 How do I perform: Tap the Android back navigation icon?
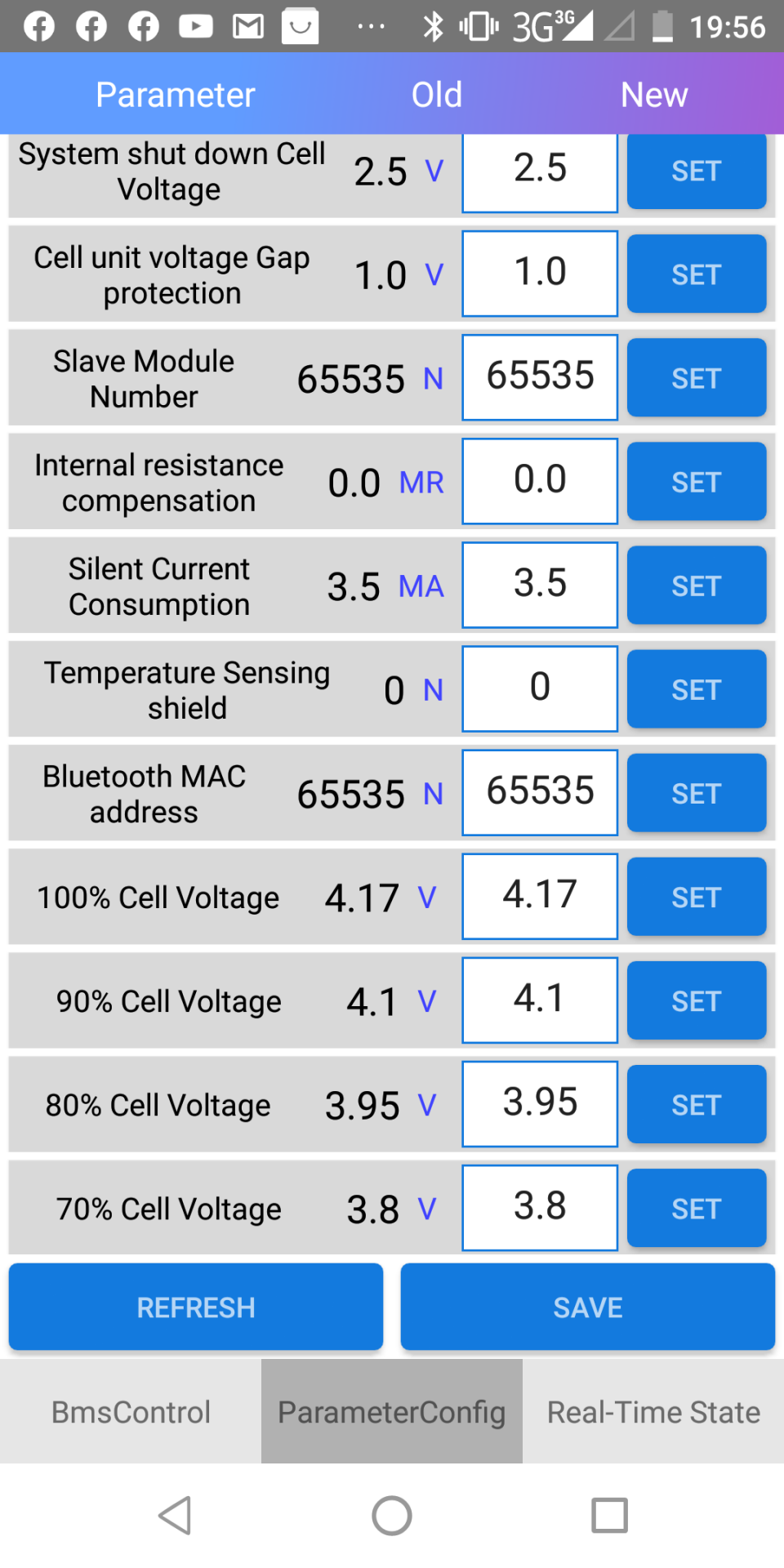[175, 1516]
